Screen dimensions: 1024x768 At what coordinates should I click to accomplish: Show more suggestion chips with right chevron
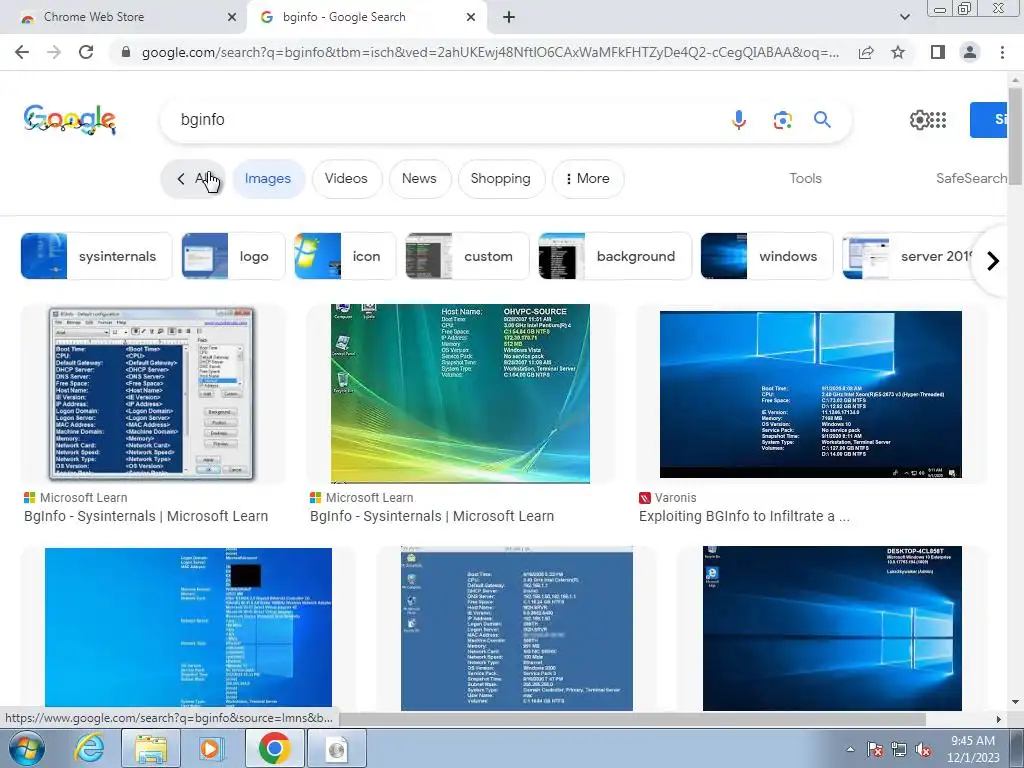(993, 261)
